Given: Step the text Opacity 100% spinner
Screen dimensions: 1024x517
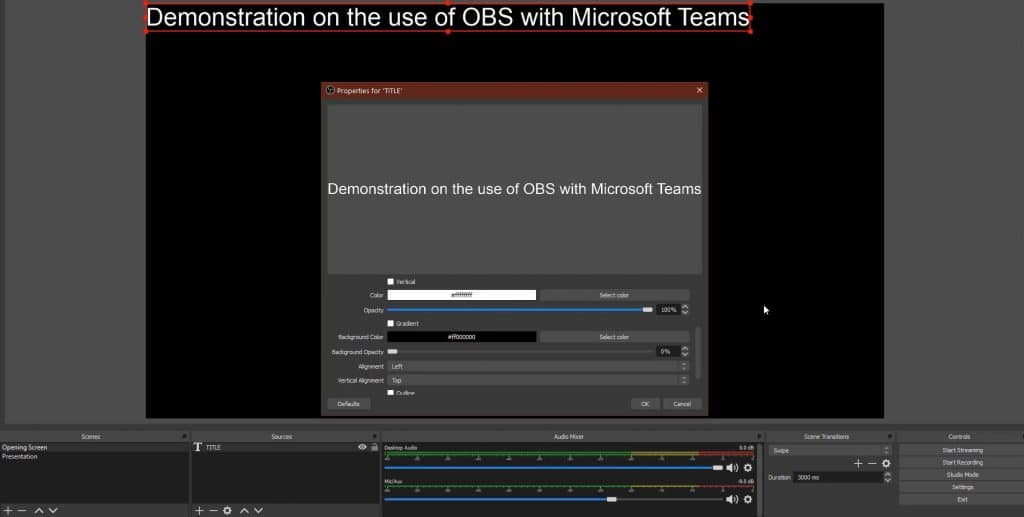Looking at the screenshot, I should 685,309.
